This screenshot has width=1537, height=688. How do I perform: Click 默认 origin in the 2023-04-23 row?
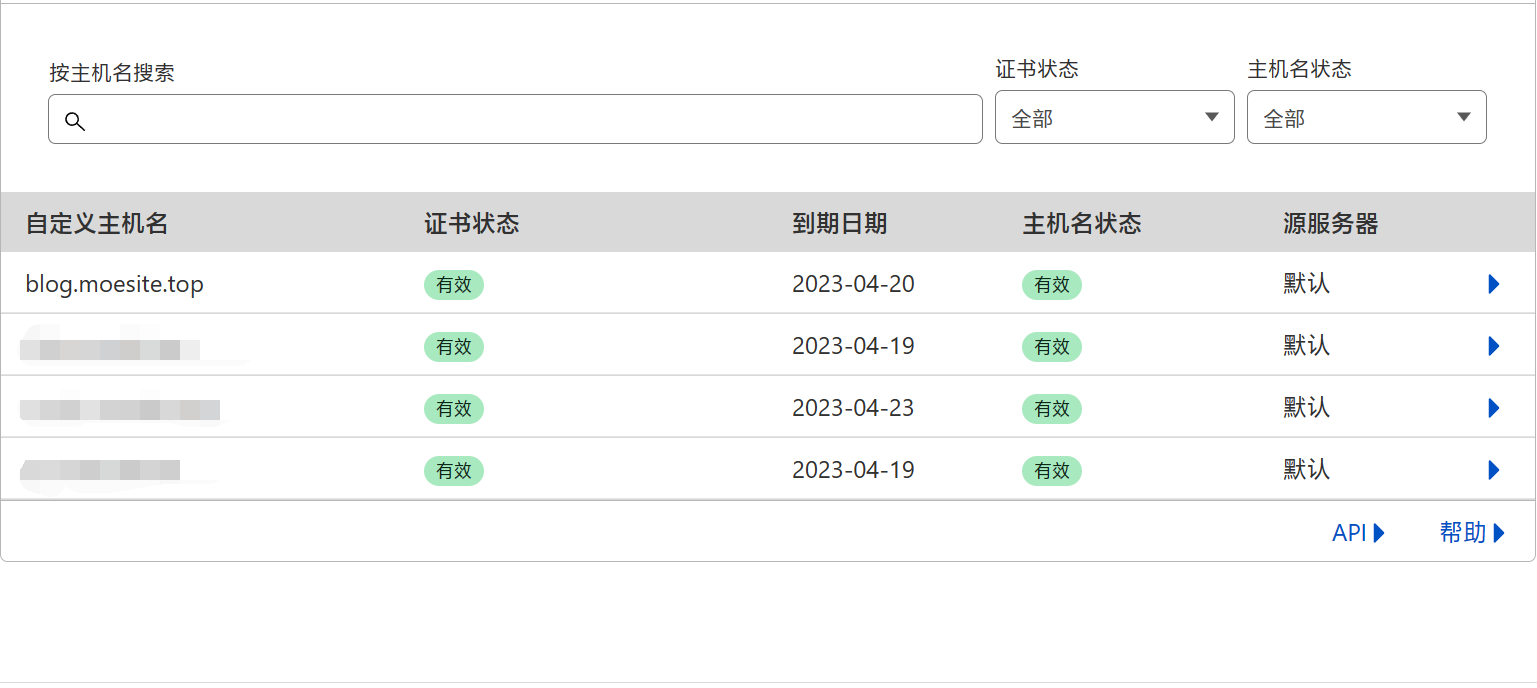pos(1307,408)
